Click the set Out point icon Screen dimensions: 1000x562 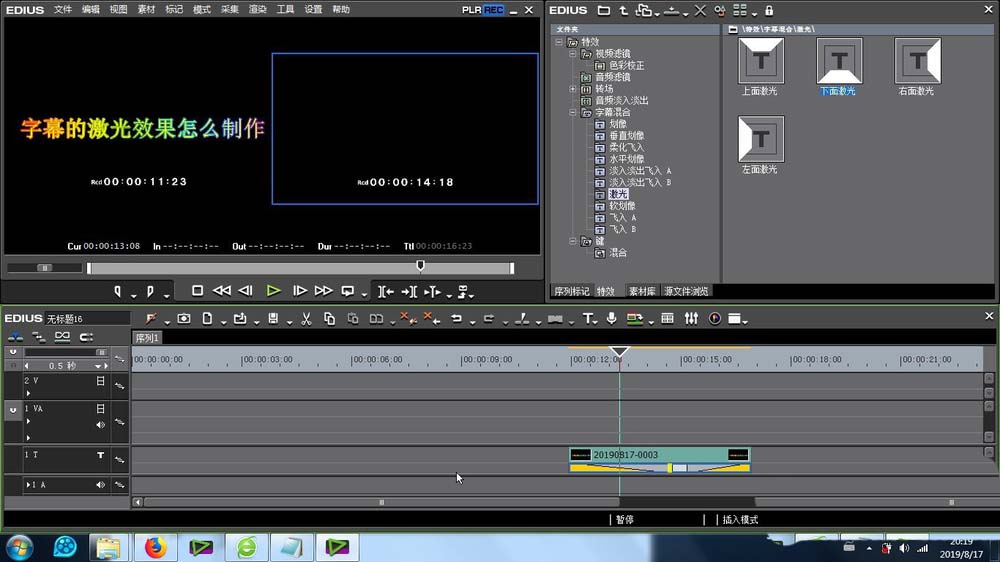pos(151,292)
